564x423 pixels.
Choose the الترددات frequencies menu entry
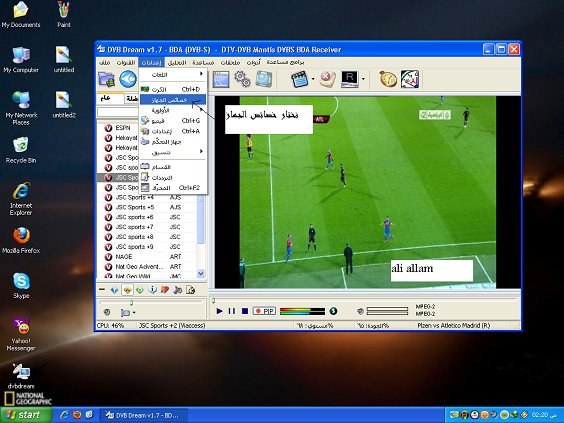click(173, 177)
